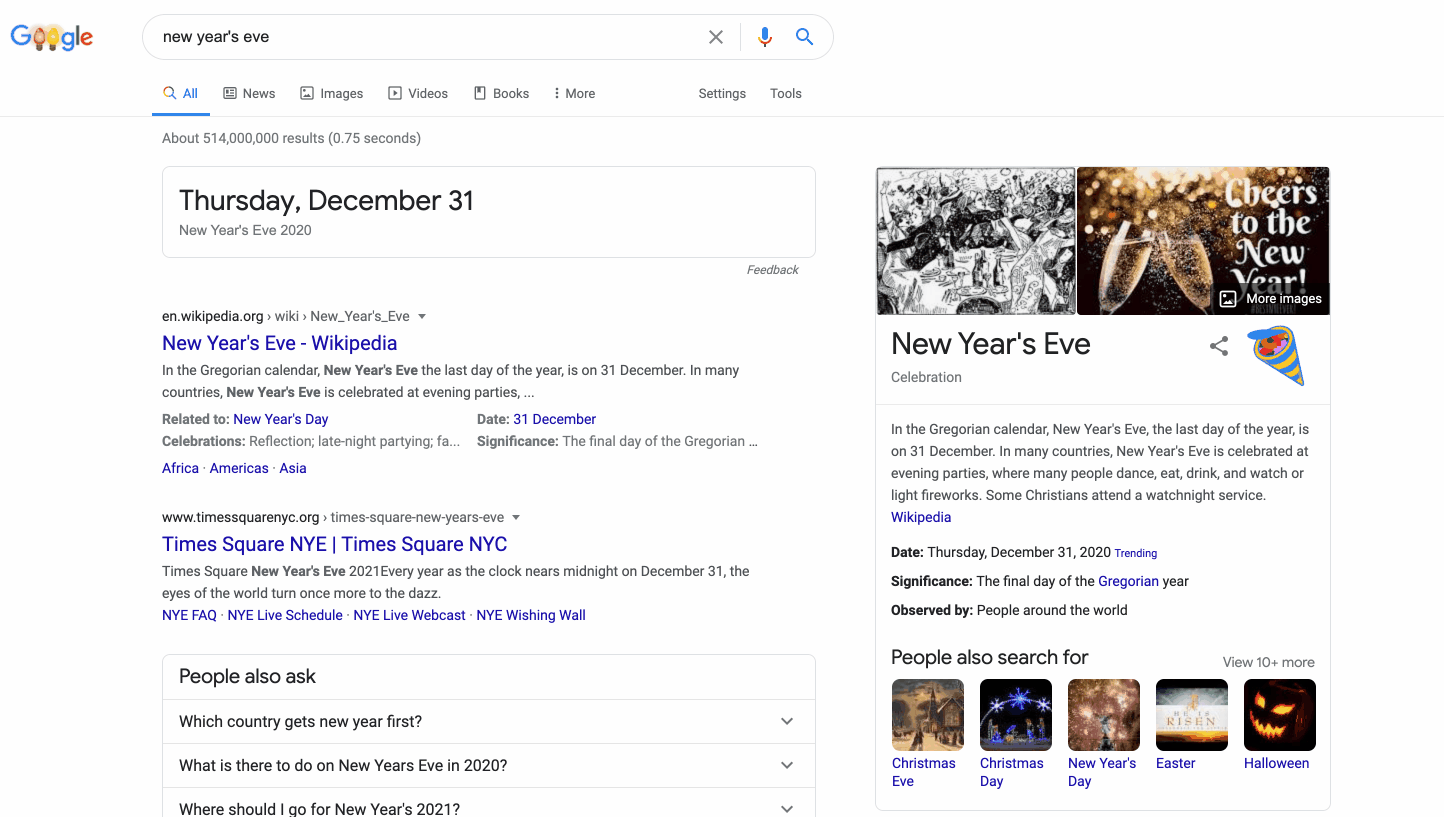Click the New Year's Eve 2020 subtitle

click(x=245, y=230)
